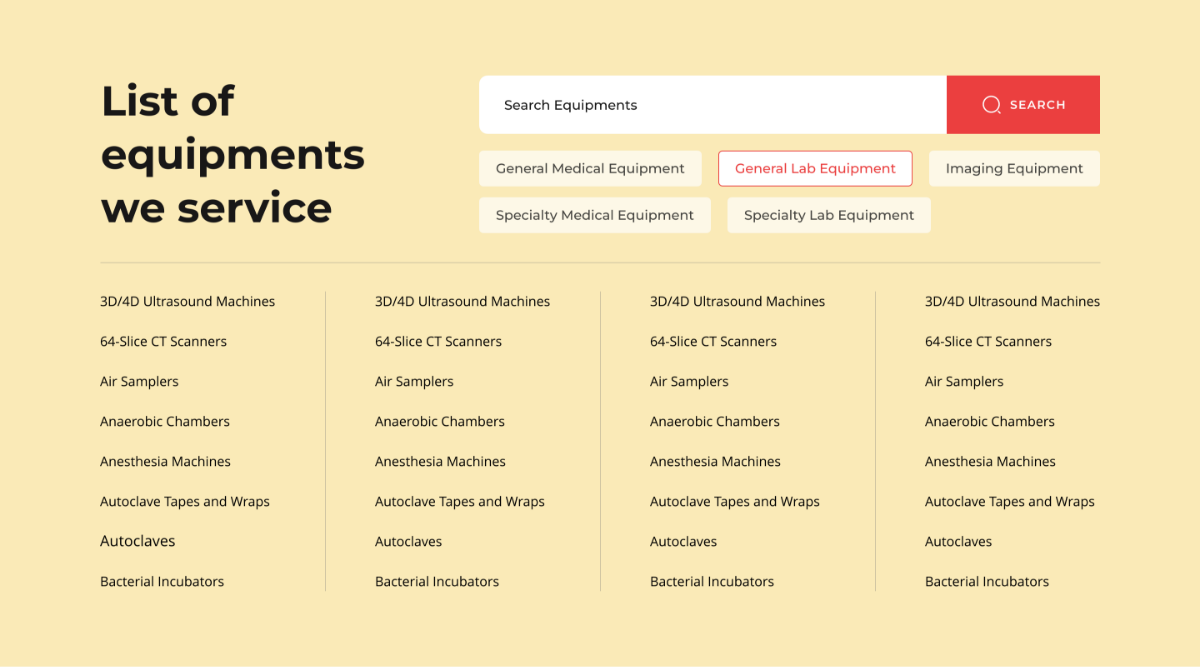This screenshot has height=667, width=1200.
Task: Switch to the Imaging Equipment filter
Action: [x=1014, y=169]
